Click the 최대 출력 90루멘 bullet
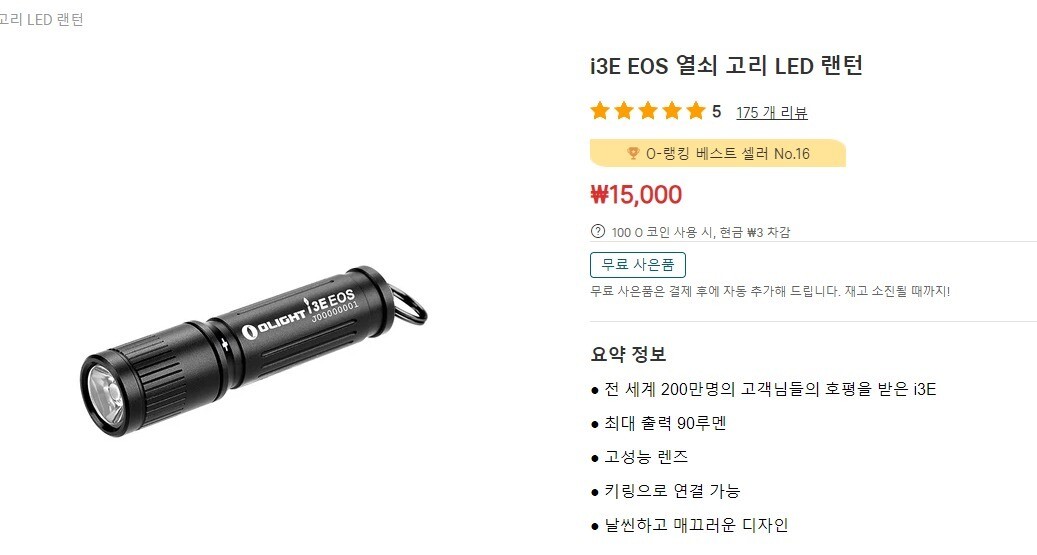 665,423
